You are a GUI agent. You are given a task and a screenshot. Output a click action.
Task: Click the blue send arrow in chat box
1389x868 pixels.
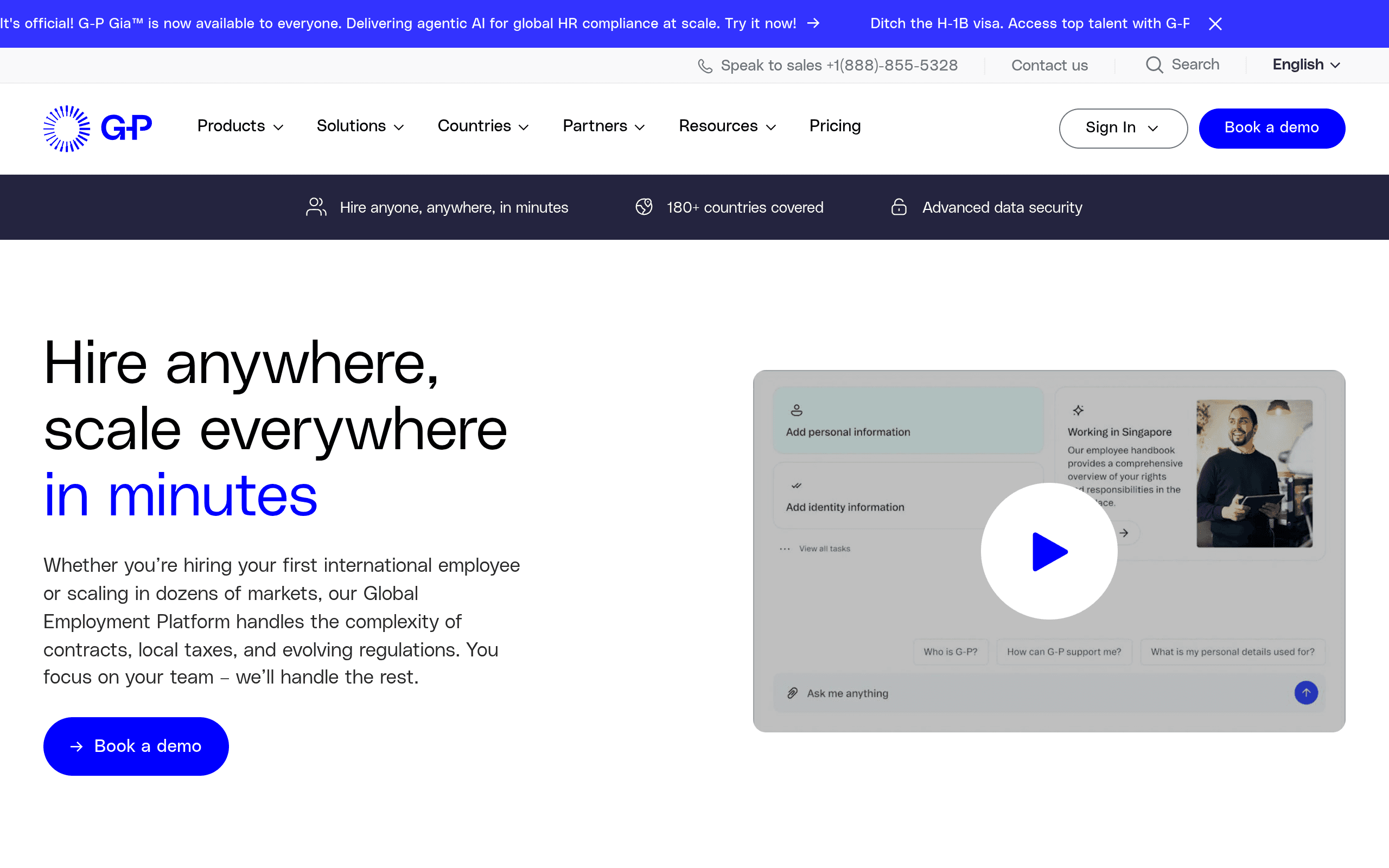[x=1306, y=692]
